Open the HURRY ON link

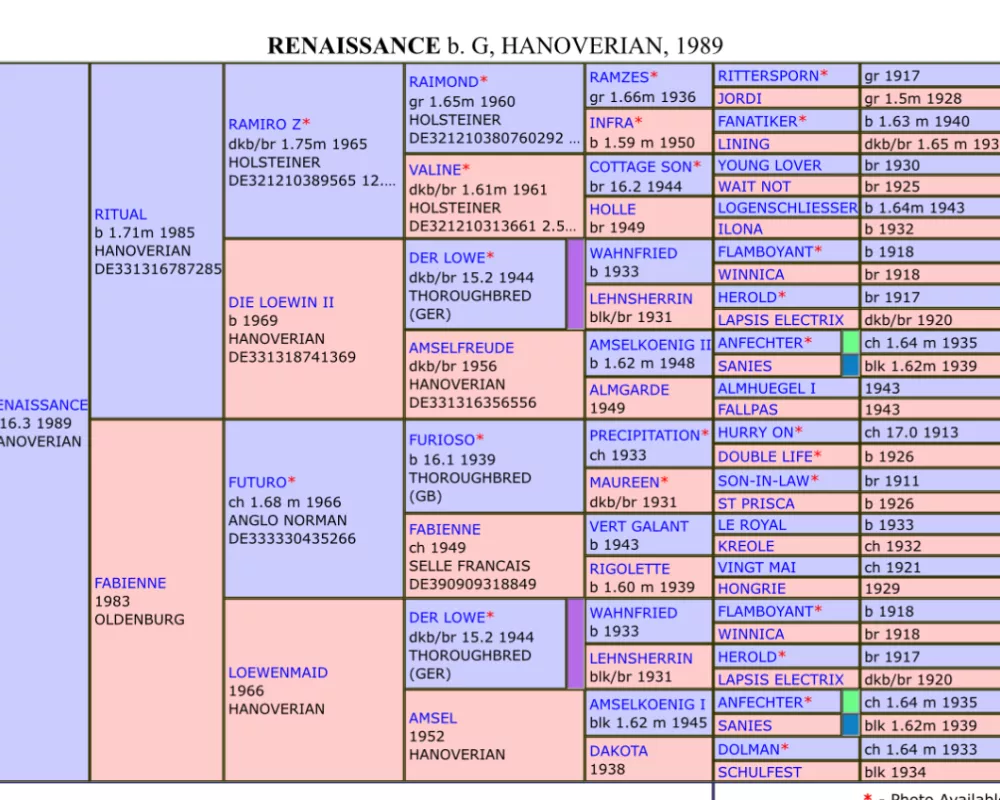tap(755, 433)
